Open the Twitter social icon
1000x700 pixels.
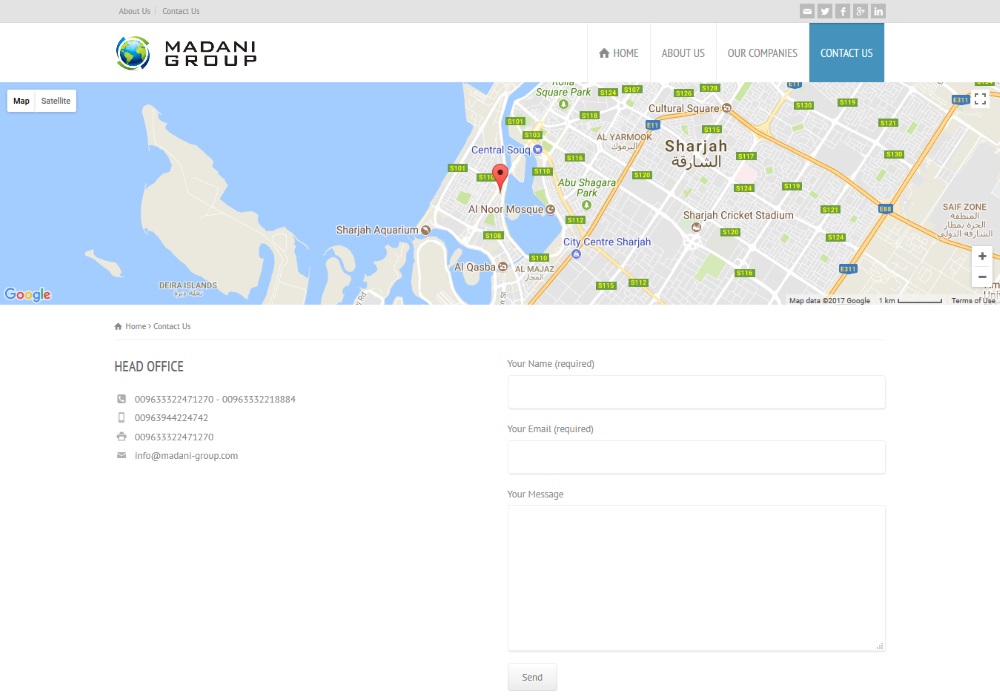[825, 11]
